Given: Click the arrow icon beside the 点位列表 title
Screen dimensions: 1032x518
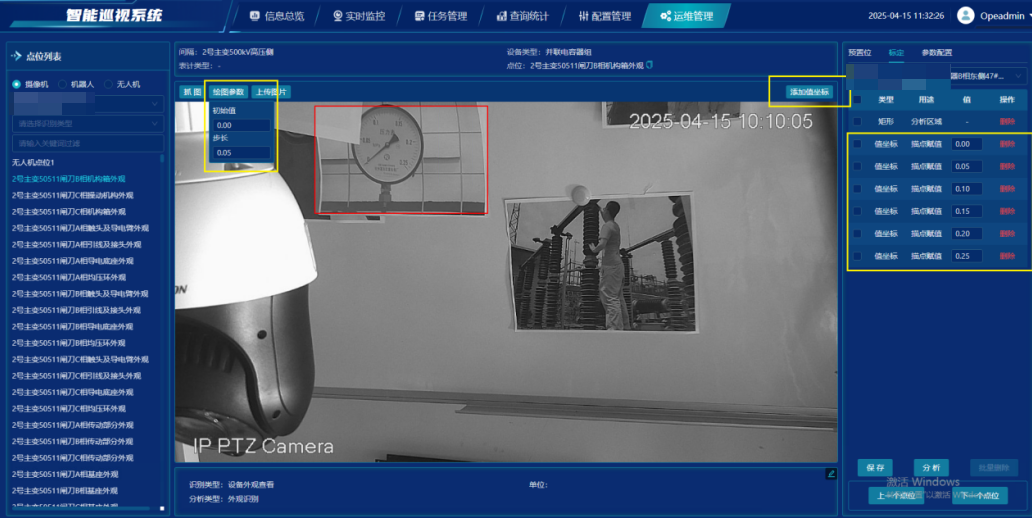Looking at the screenshot, I should point(17,56).
